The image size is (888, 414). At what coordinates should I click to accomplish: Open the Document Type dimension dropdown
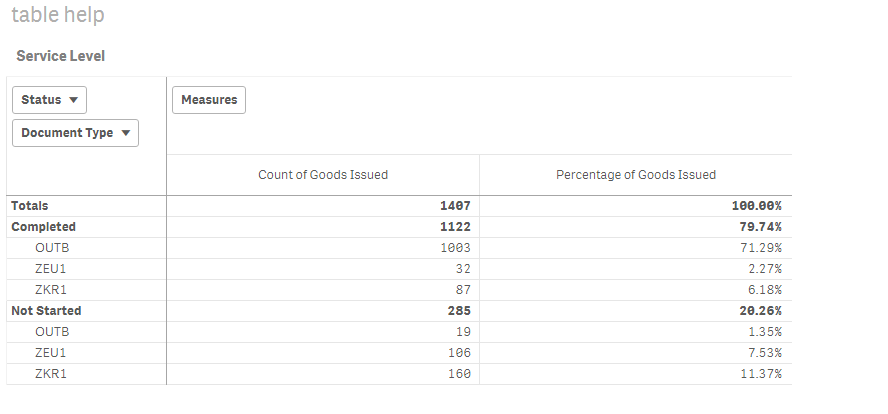pyautogui.click(x=75, y=133)
